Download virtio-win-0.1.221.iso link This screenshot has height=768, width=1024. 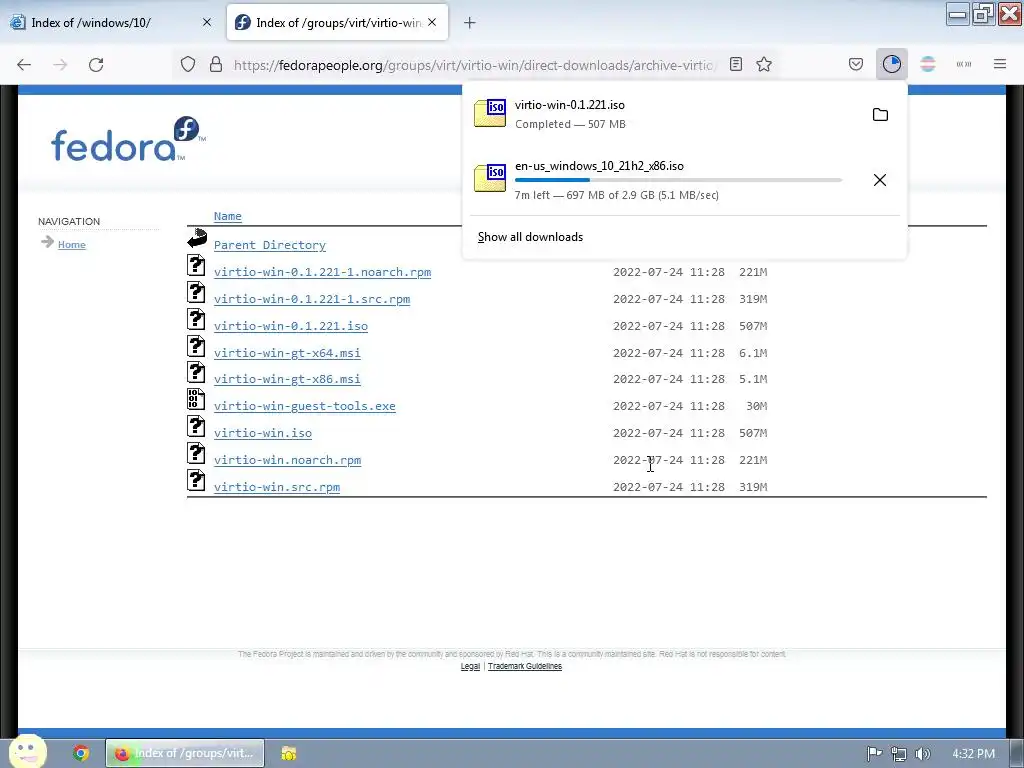(x=291, y=326)
